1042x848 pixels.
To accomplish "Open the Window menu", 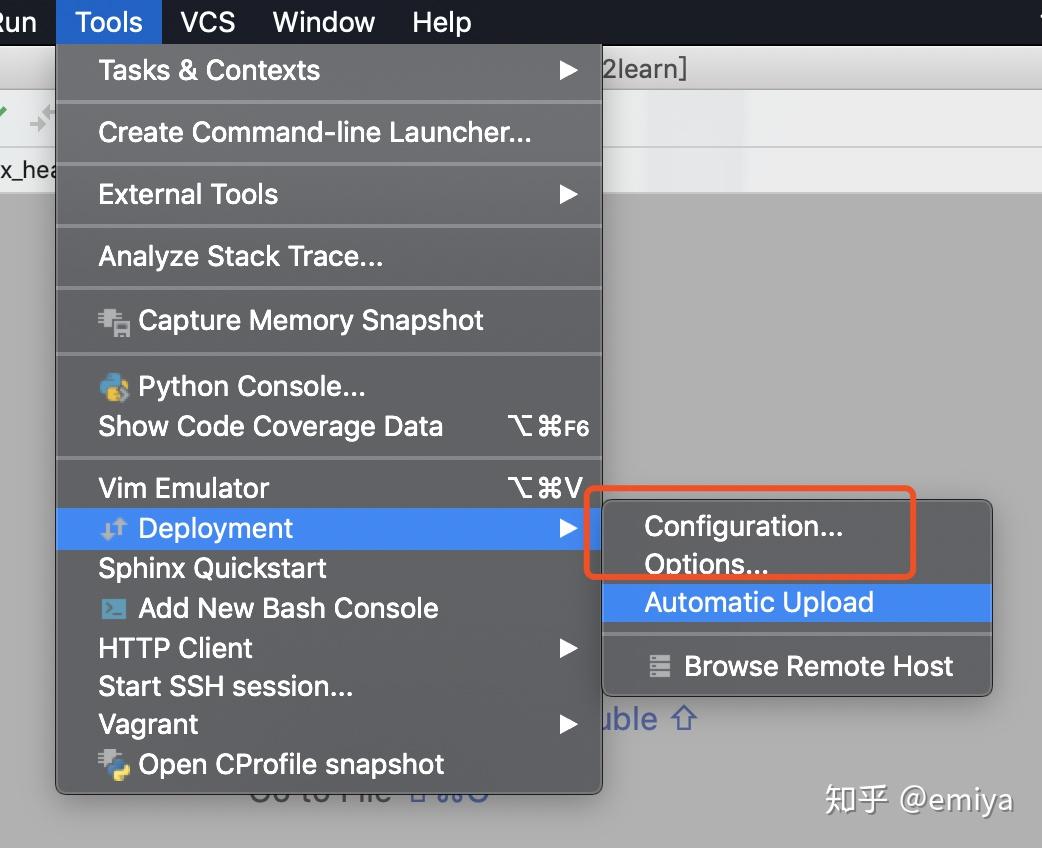I will tap(323, 22).
